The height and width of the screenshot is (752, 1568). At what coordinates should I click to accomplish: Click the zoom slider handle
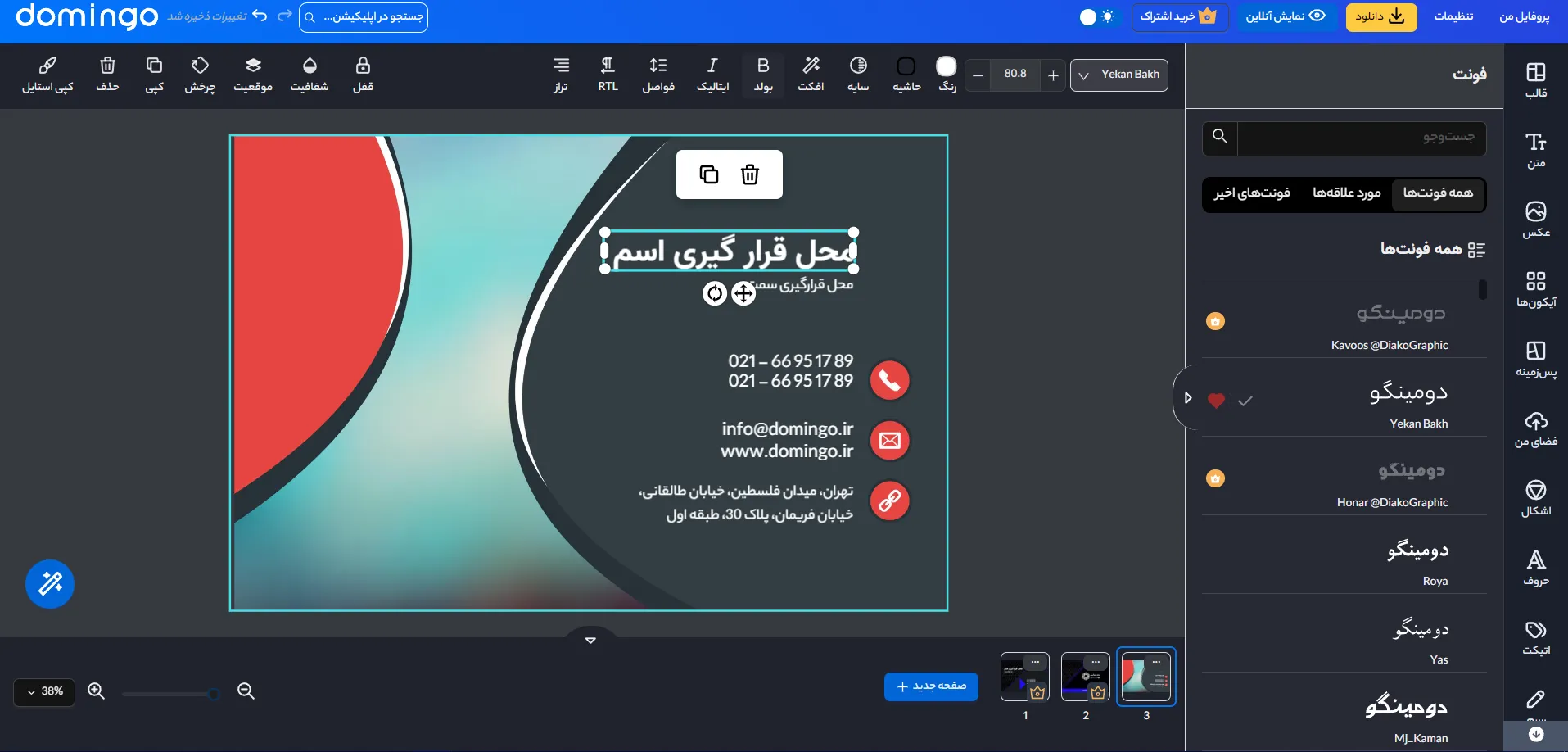tap(213, 694)
